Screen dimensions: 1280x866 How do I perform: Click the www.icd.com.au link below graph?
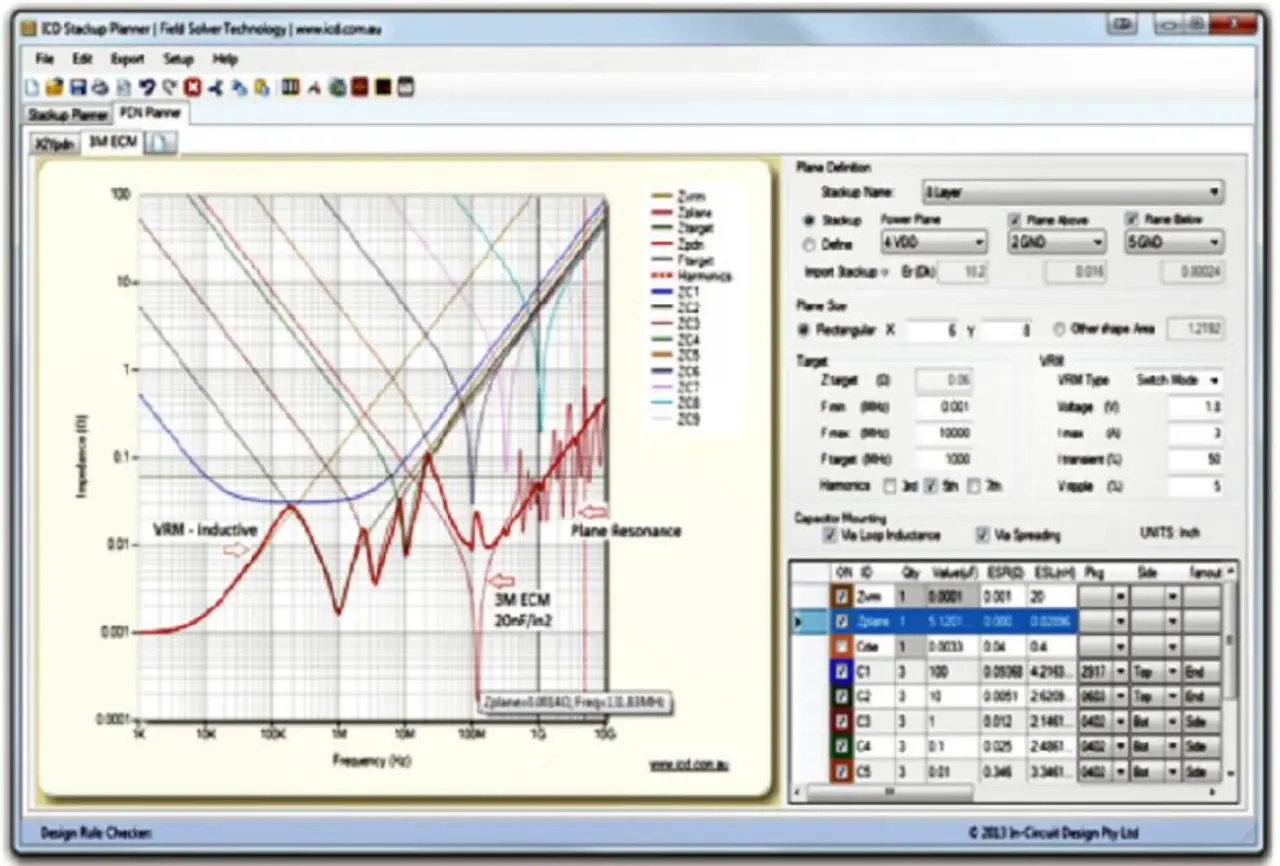pyautogui.click(x=689, y=765)
